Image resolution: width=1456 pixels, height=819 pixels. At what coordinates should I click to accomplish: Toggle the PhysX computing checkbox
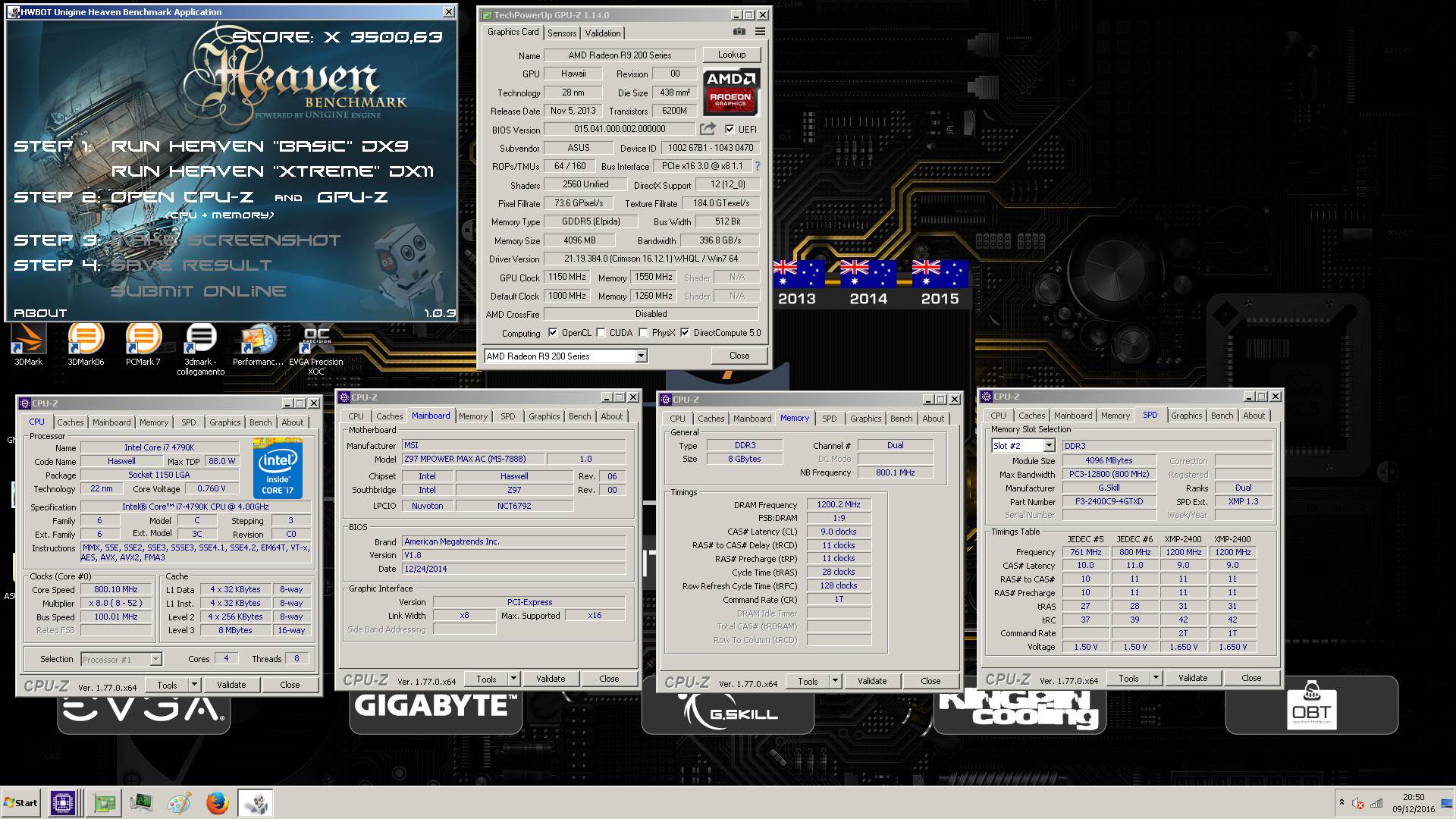click(x=643, y=333)
